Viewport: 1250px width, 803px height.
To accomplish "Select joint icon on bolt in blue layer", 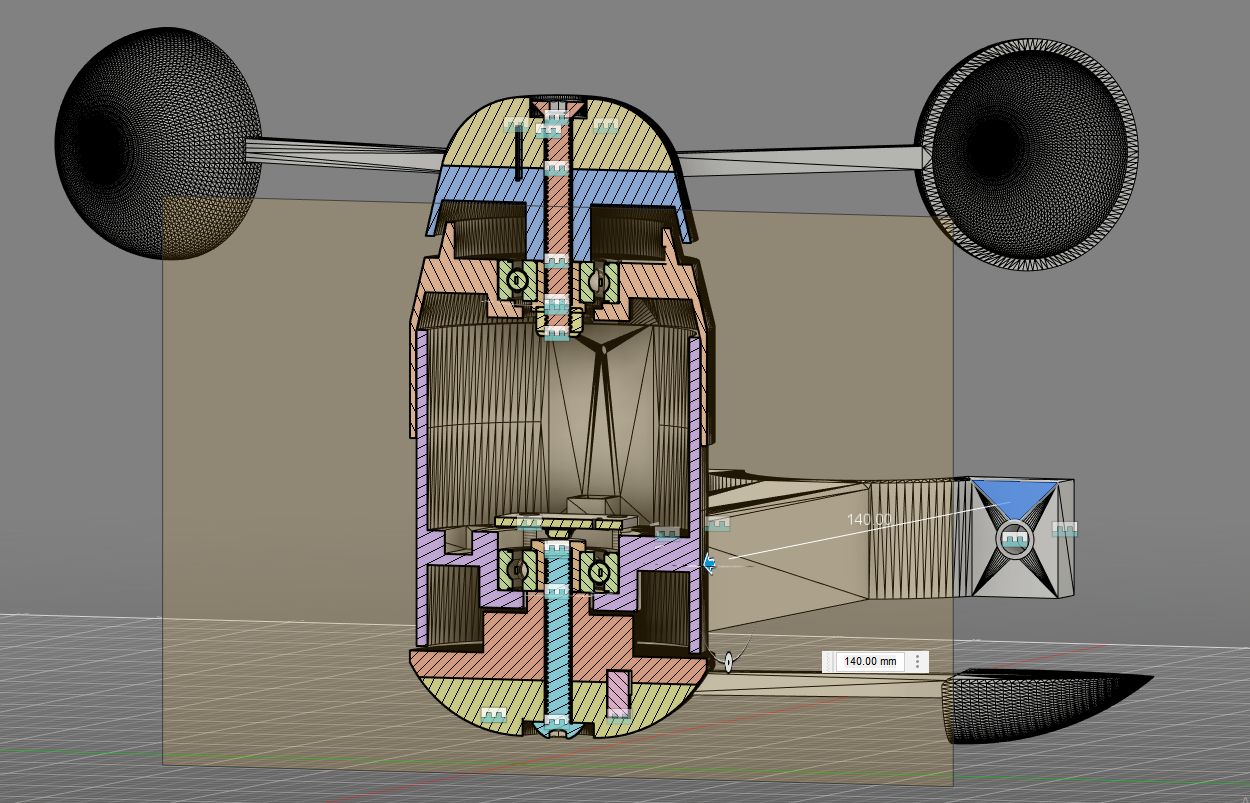I will 557,169.
